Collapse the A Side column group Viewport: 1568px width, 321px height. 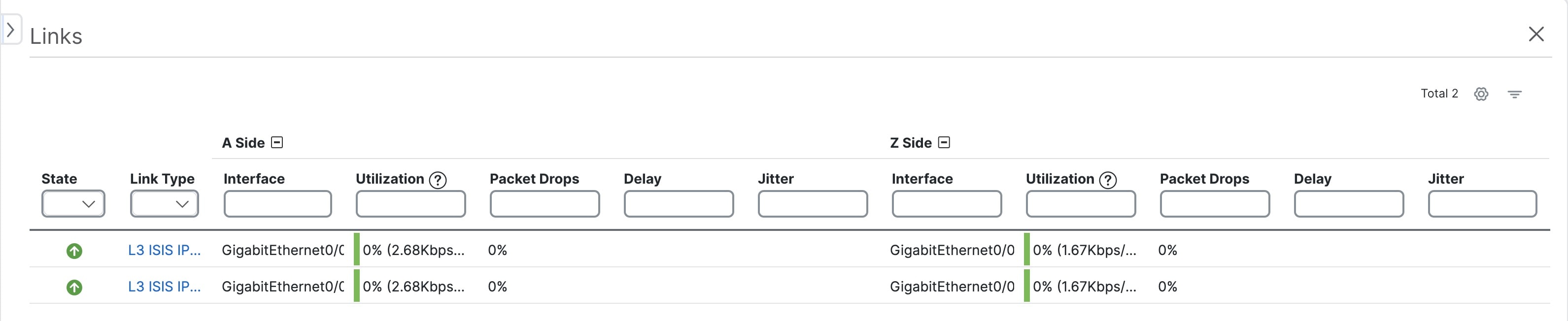pos(277,142)
